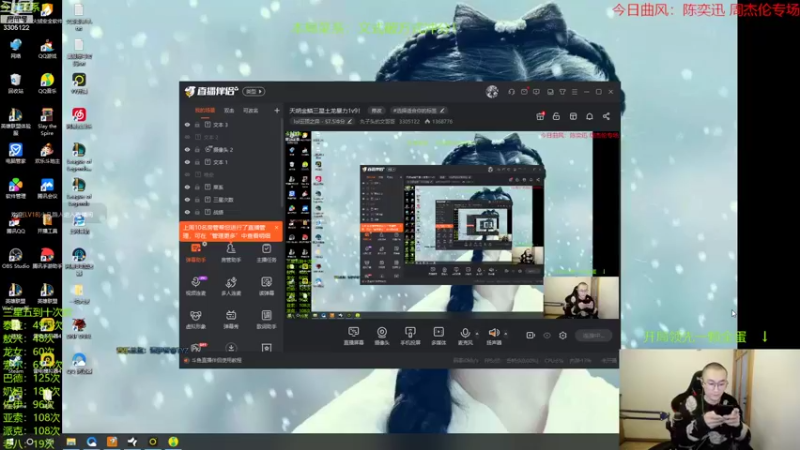Image resolution: width=800 pixels, height=450 pixels.
Task: Add a new scene with plus icon
Action: coord(277,110)
